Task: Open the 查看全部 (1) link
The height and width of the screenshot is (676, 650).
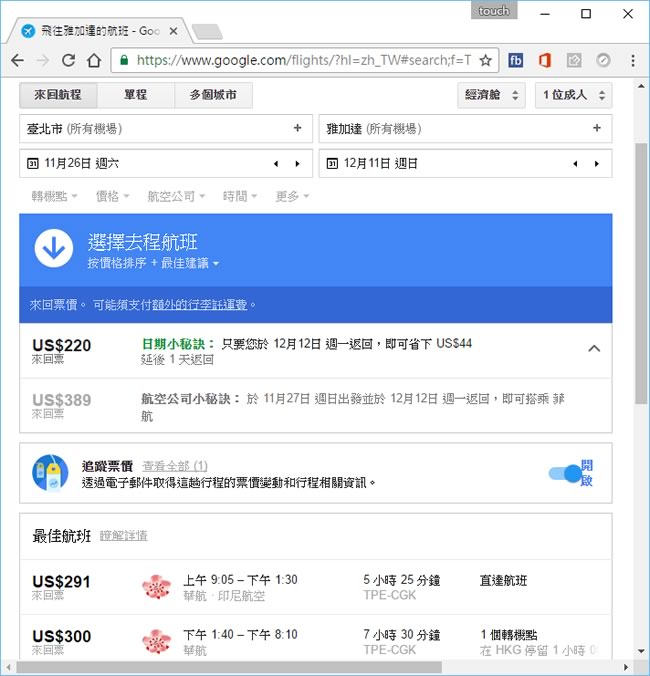Action: [x=174, y=466]
